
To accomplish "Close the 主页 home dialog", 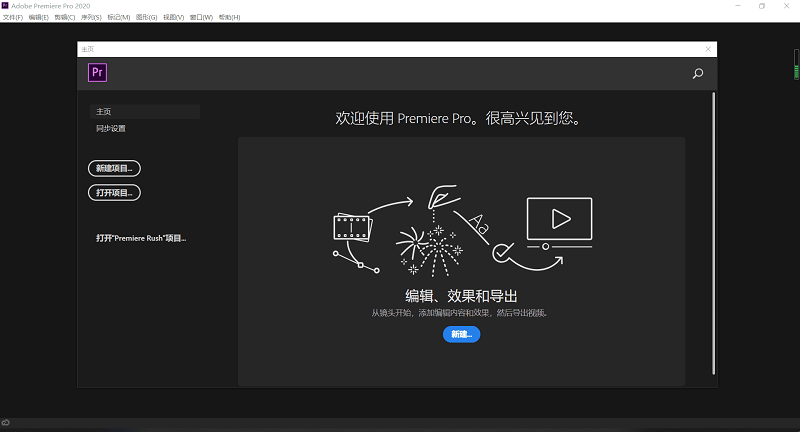I will pyautogui.click(x=708, y=49).
